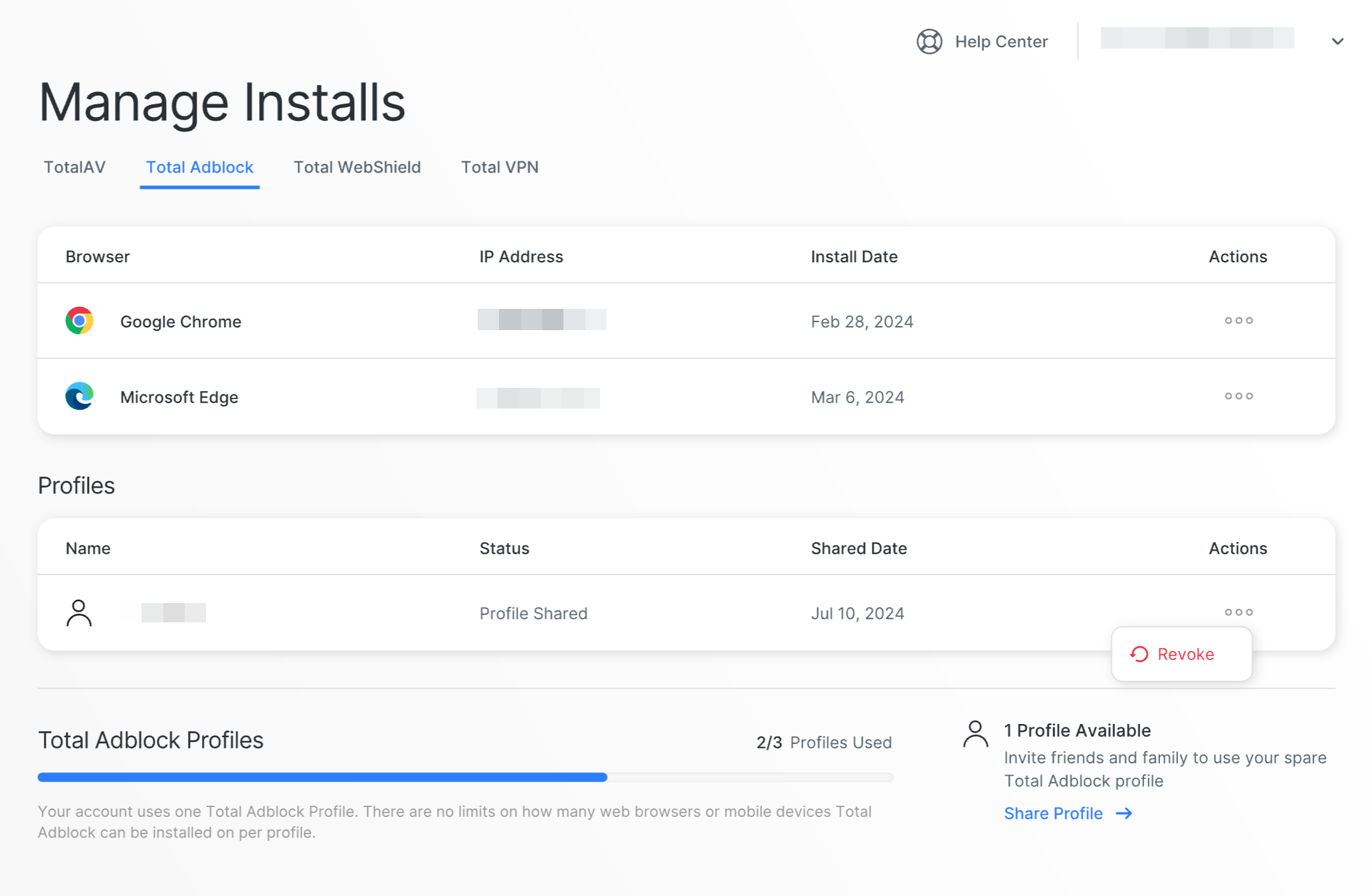Open the blurred account name menu
The width and height of the screenshot is (1372, 896).
[1197, 38]
